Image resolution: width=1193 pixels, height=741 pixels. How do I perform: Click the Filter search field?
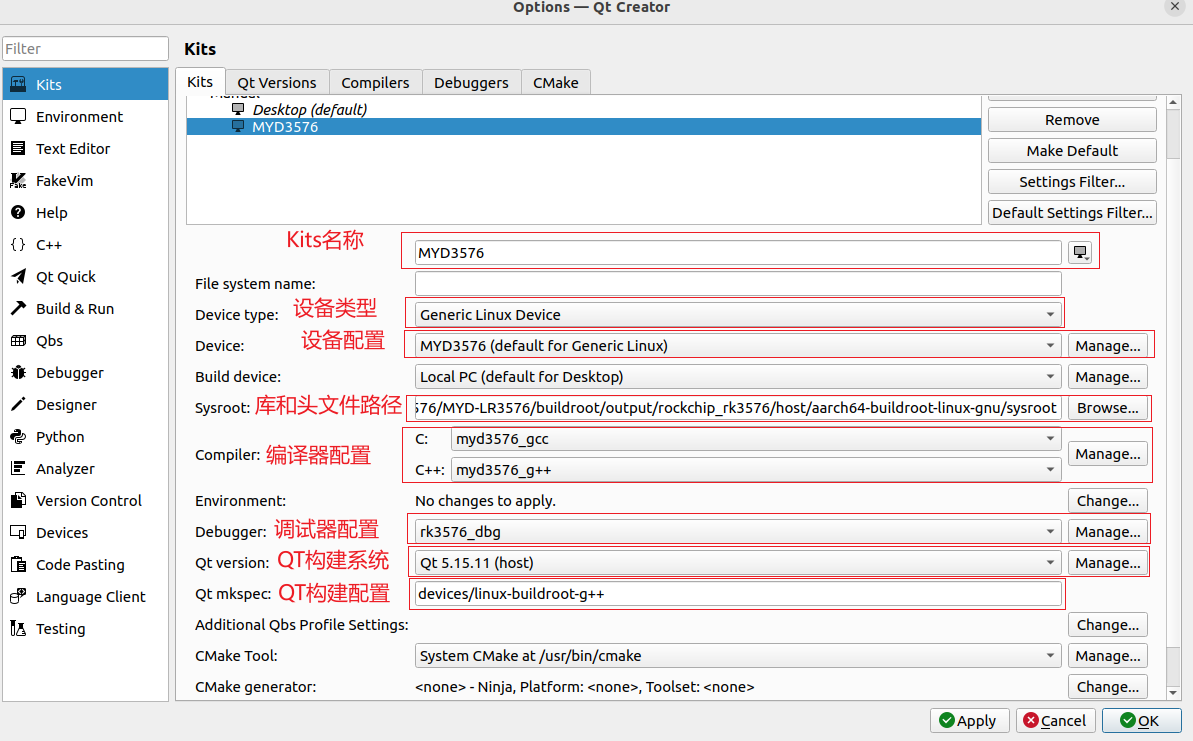click(x=85, y=48)
